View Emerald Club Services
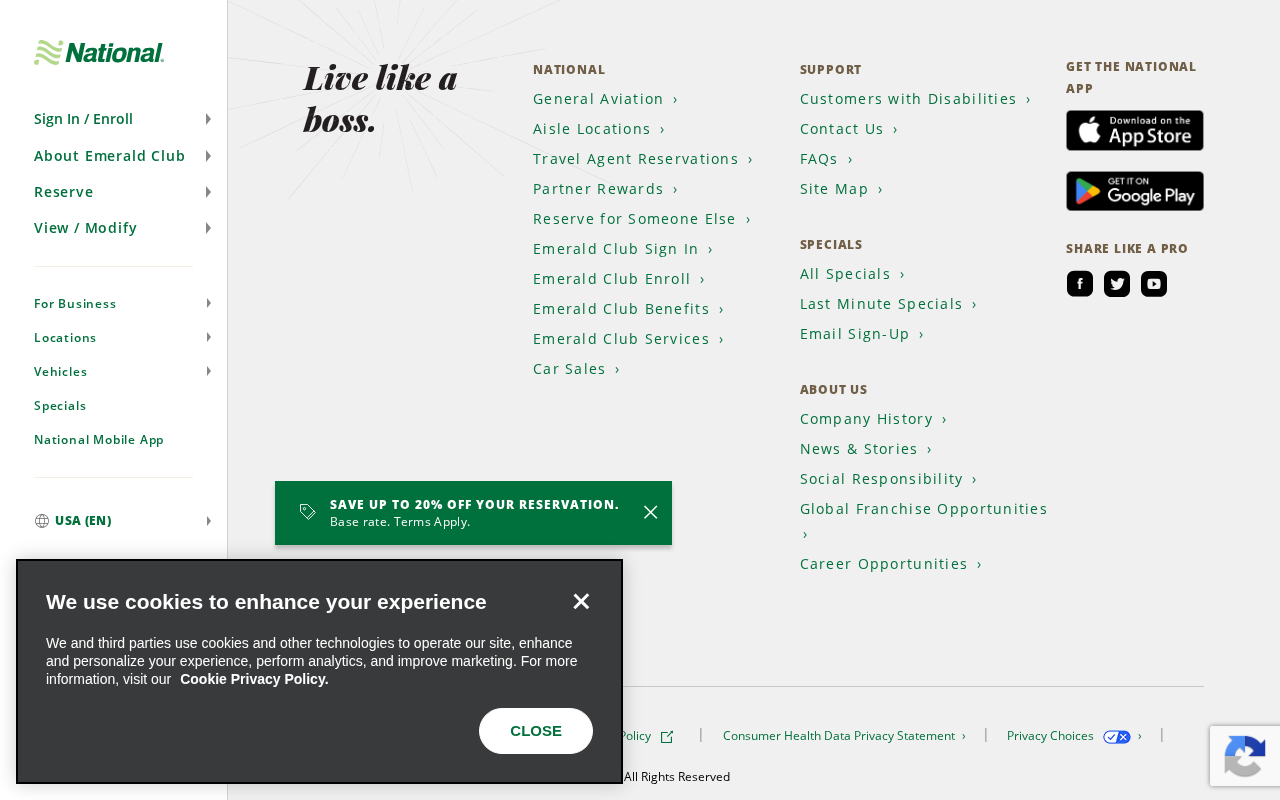Image resolution: width=1280 pixels, height=800 pixels. coord(628,339)
